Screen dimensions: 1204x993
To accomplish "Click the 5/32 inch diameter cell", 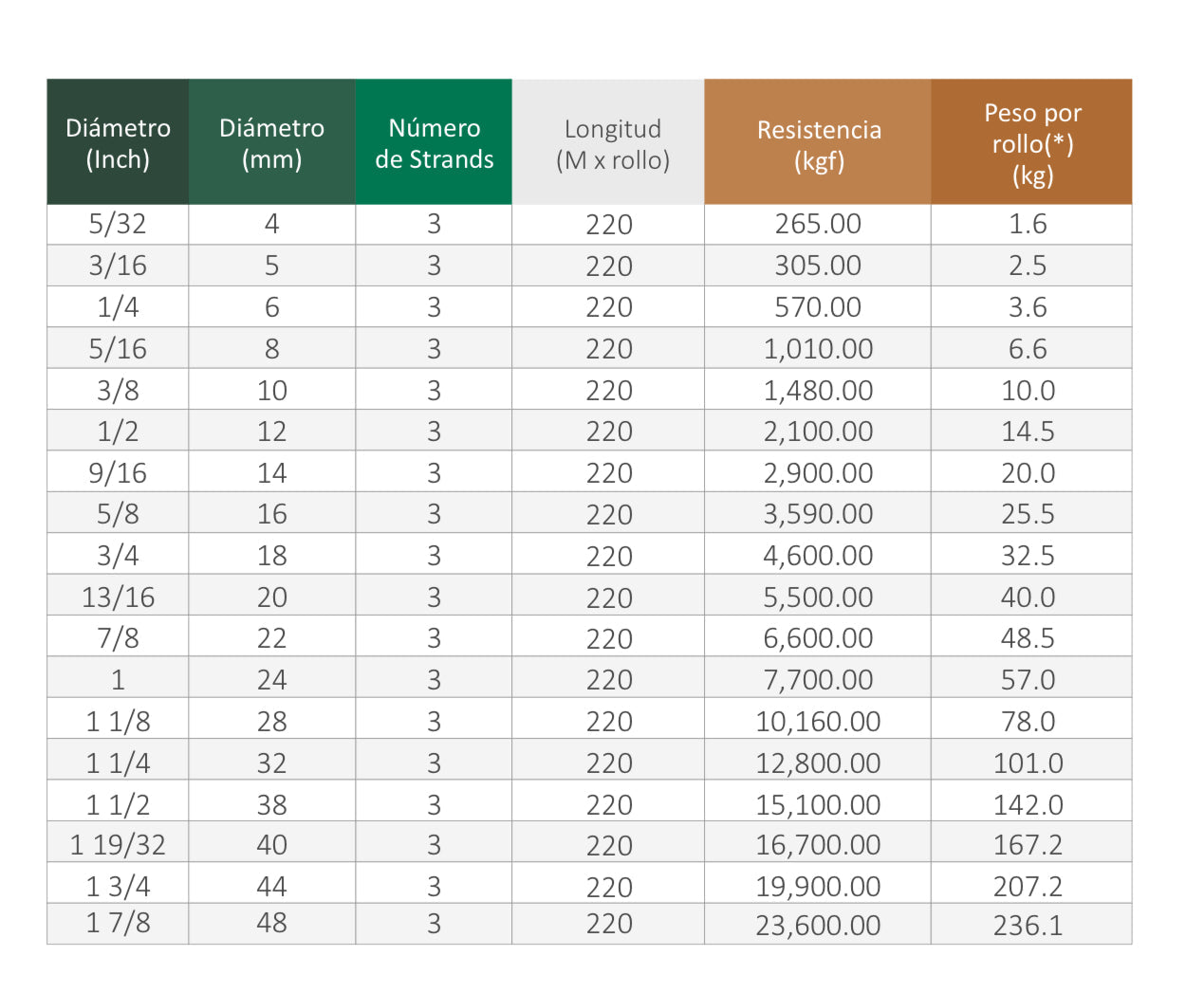I will click(x=118, y=225).
